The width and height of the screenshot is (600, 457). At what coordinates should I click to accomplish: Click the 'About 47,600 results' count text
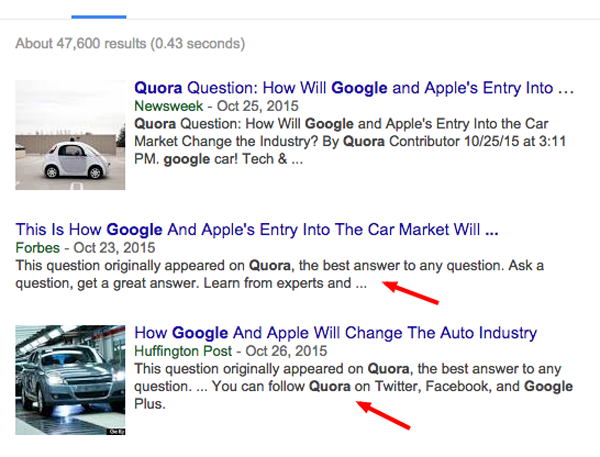130,44
